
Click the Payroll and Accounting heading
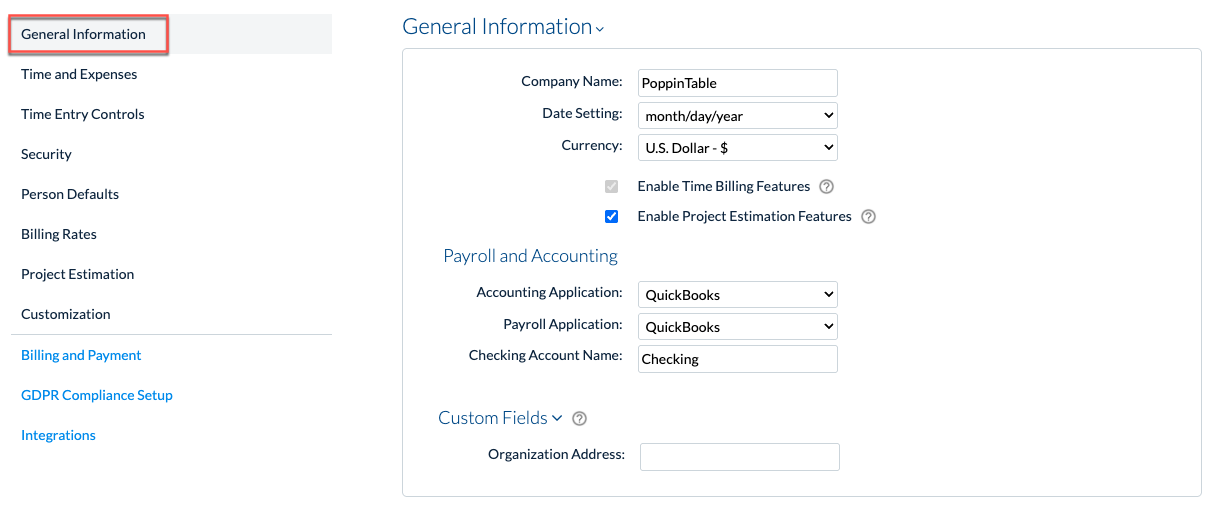530,256
